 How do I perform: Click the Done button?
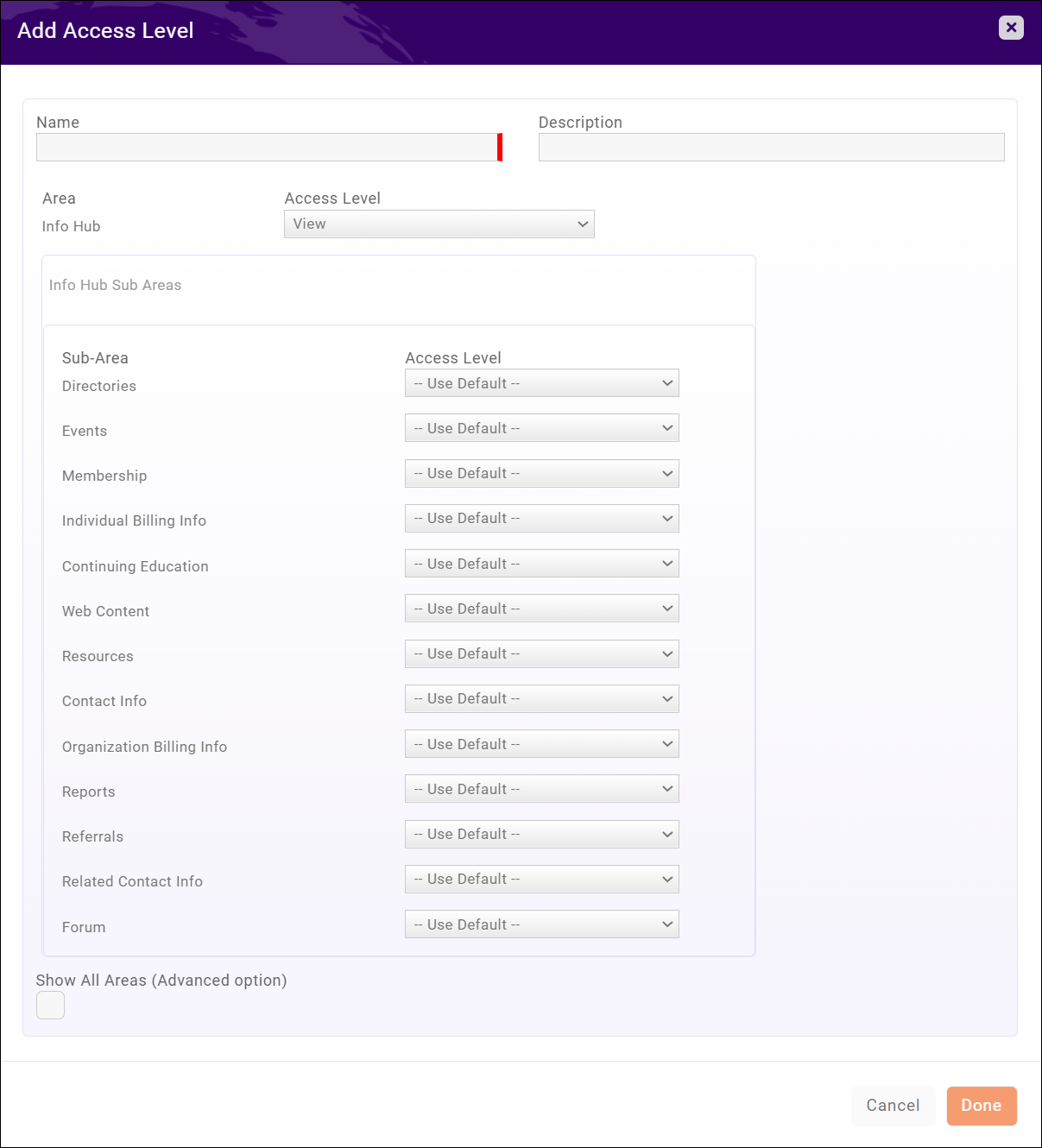coord(981,1106)
